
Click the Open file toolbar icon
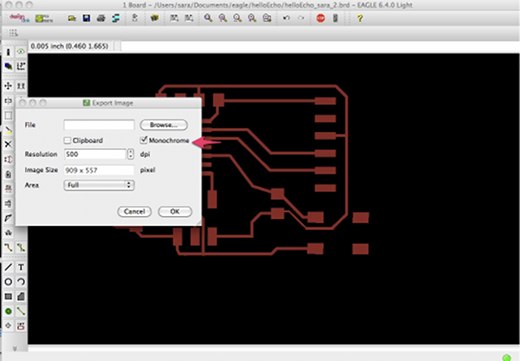tap(72, 18)
